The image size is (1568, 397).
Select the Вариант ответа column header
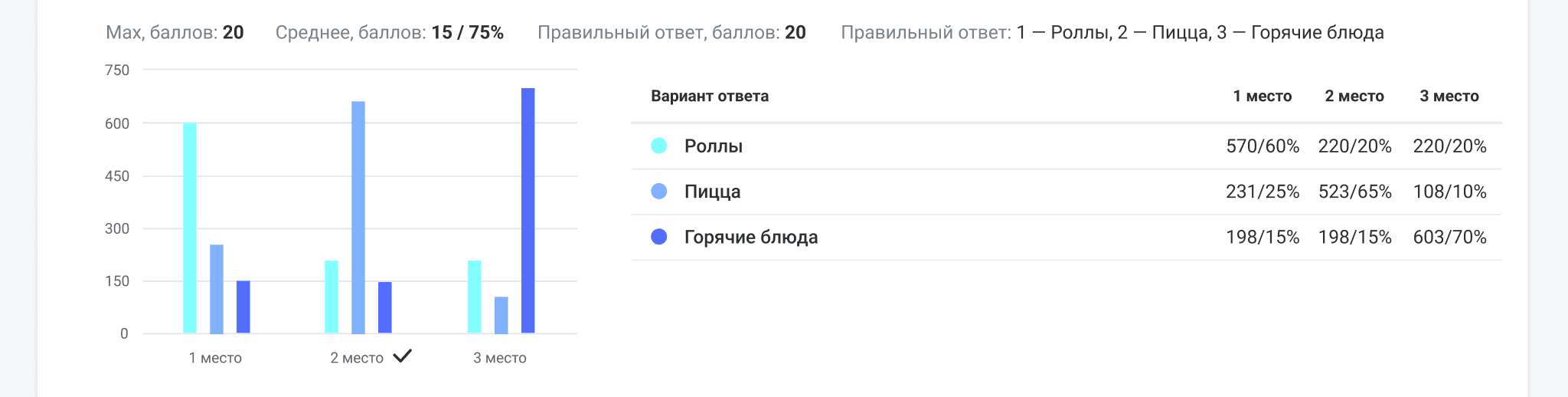[x=710, y=97]
